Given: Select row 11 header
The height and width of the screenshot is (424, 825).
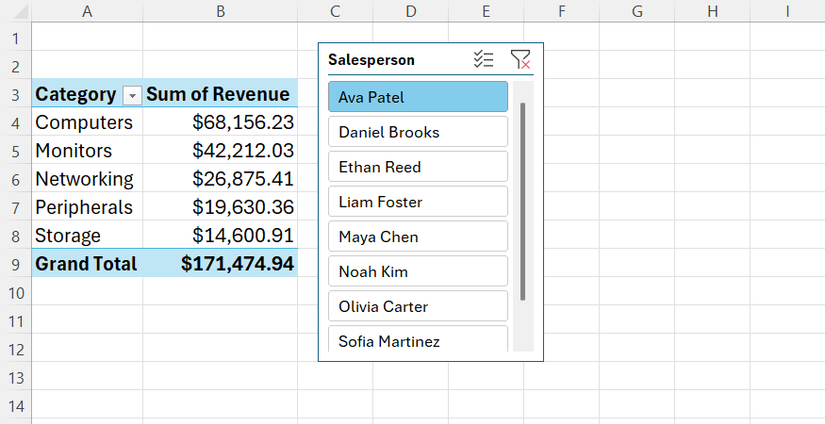Looking at the screenshot, I should click(16, 320).
